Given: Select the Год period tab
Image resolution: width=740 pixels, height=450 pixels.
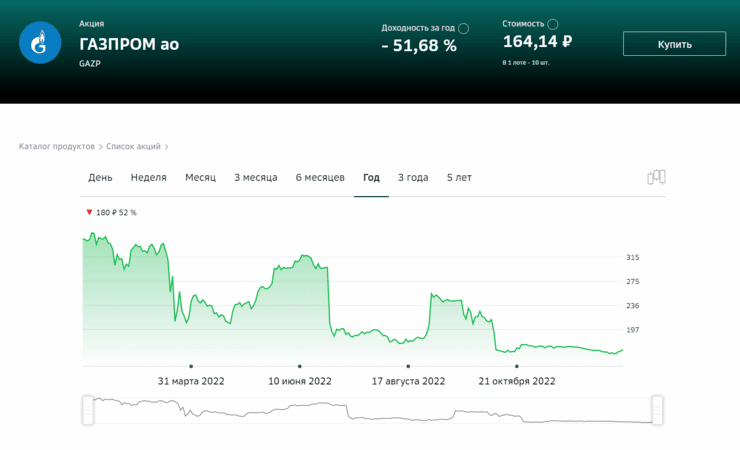Looking at the screenshot, I should pyautogui.click(x=371, y=177).
